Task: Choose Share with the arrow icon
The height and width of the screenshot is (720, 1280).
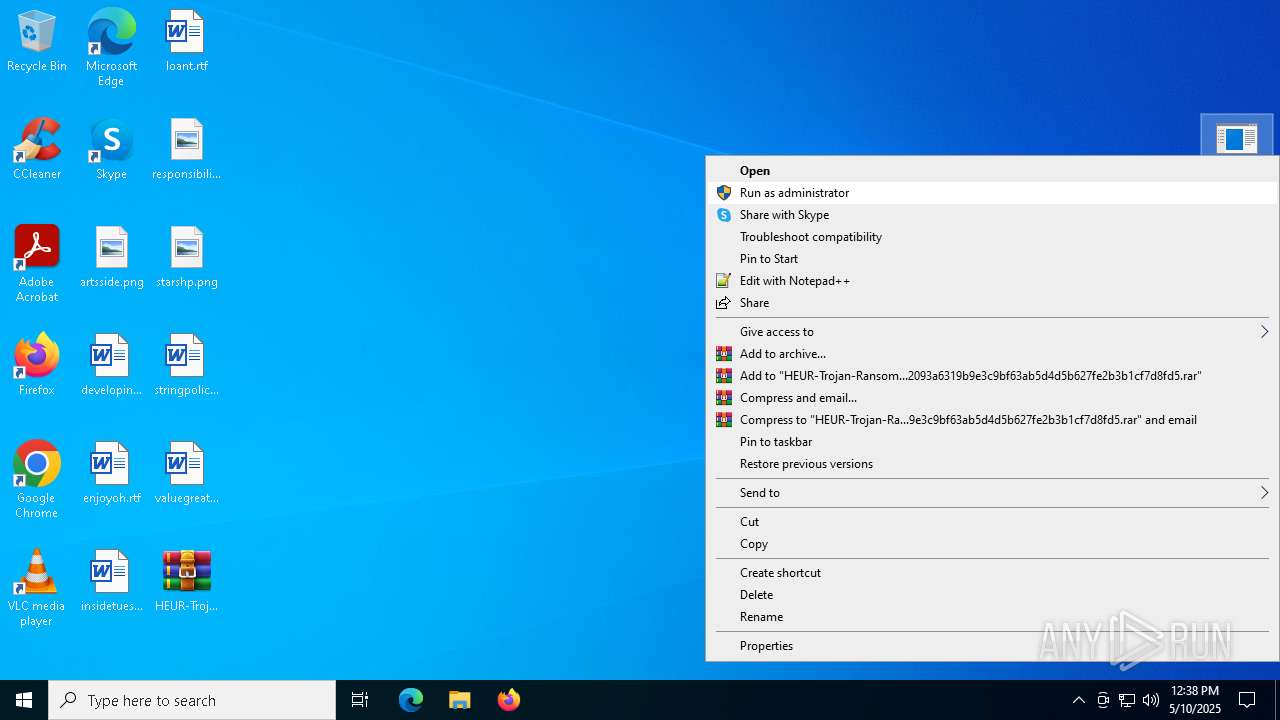Action: pos(993,303)
